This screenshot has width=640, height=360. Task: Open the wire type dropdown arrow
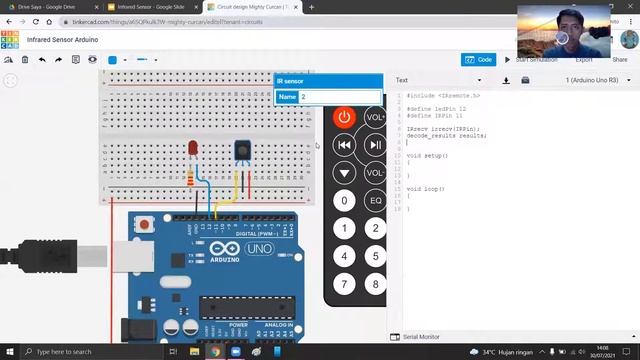point(156,60)
